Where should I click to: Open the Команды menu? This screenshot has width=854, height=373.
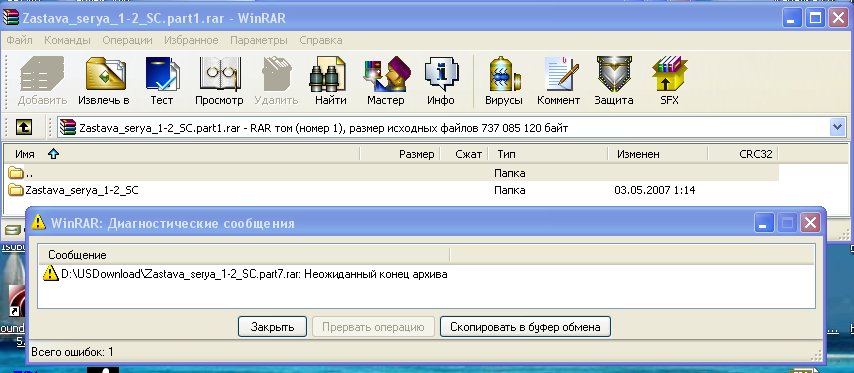68,40
